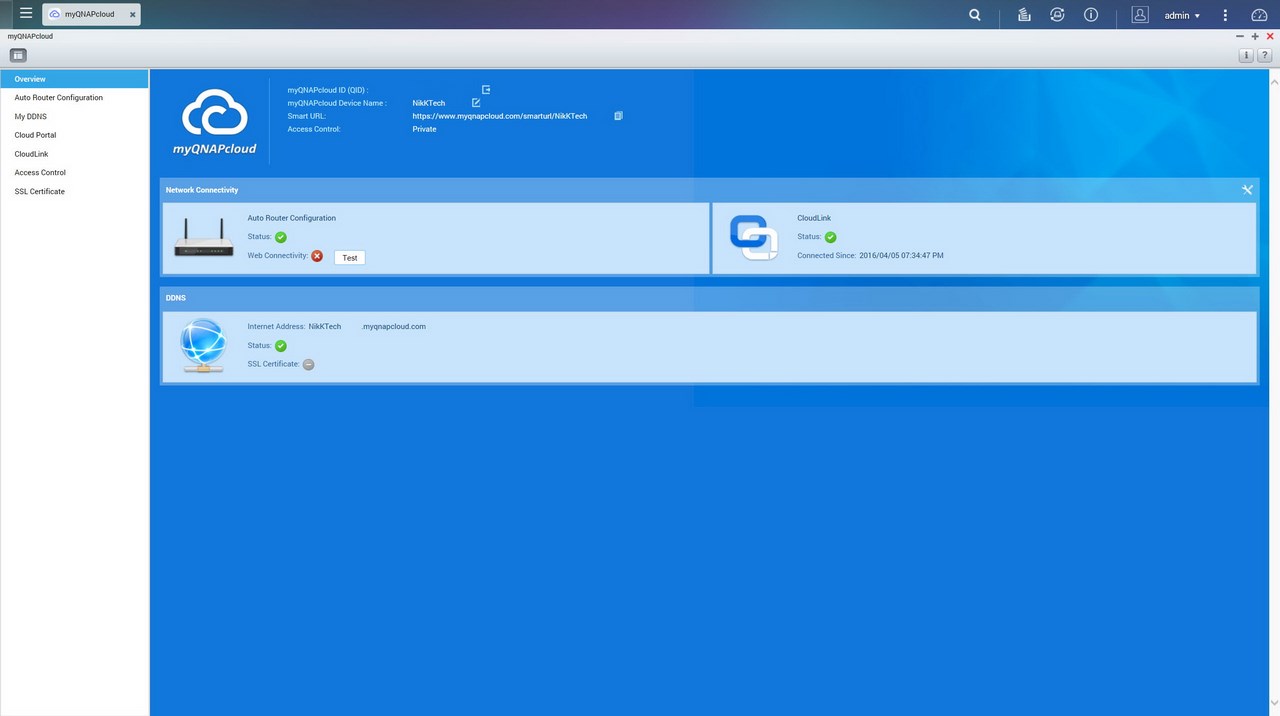Viewport: 1280px width, 716px height.
Task: Open Access Control settings
Action: coord(74,172)
